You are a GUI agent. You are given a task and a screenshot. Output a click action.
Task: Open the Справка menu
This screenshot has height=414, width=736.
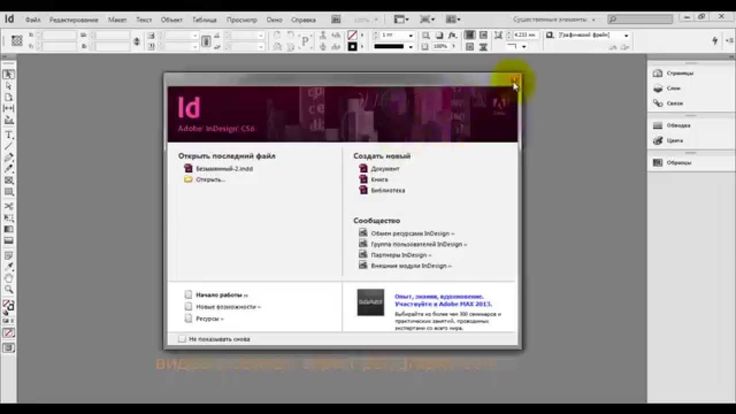click(303, 20)
